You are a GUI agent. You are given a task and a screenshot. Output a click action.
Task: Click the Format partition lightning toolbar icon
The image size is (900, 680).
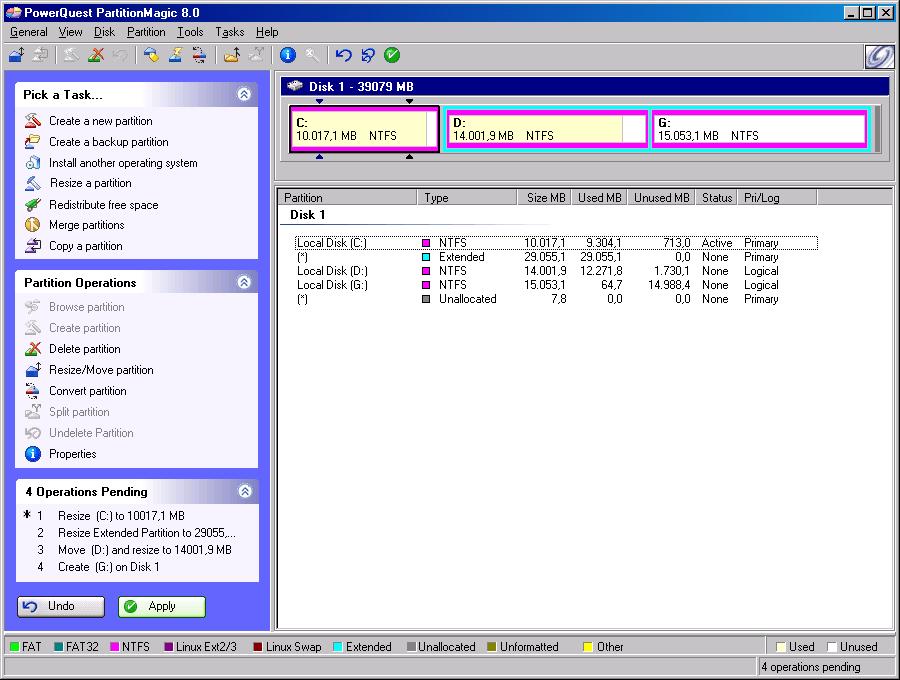pos(176,55)
